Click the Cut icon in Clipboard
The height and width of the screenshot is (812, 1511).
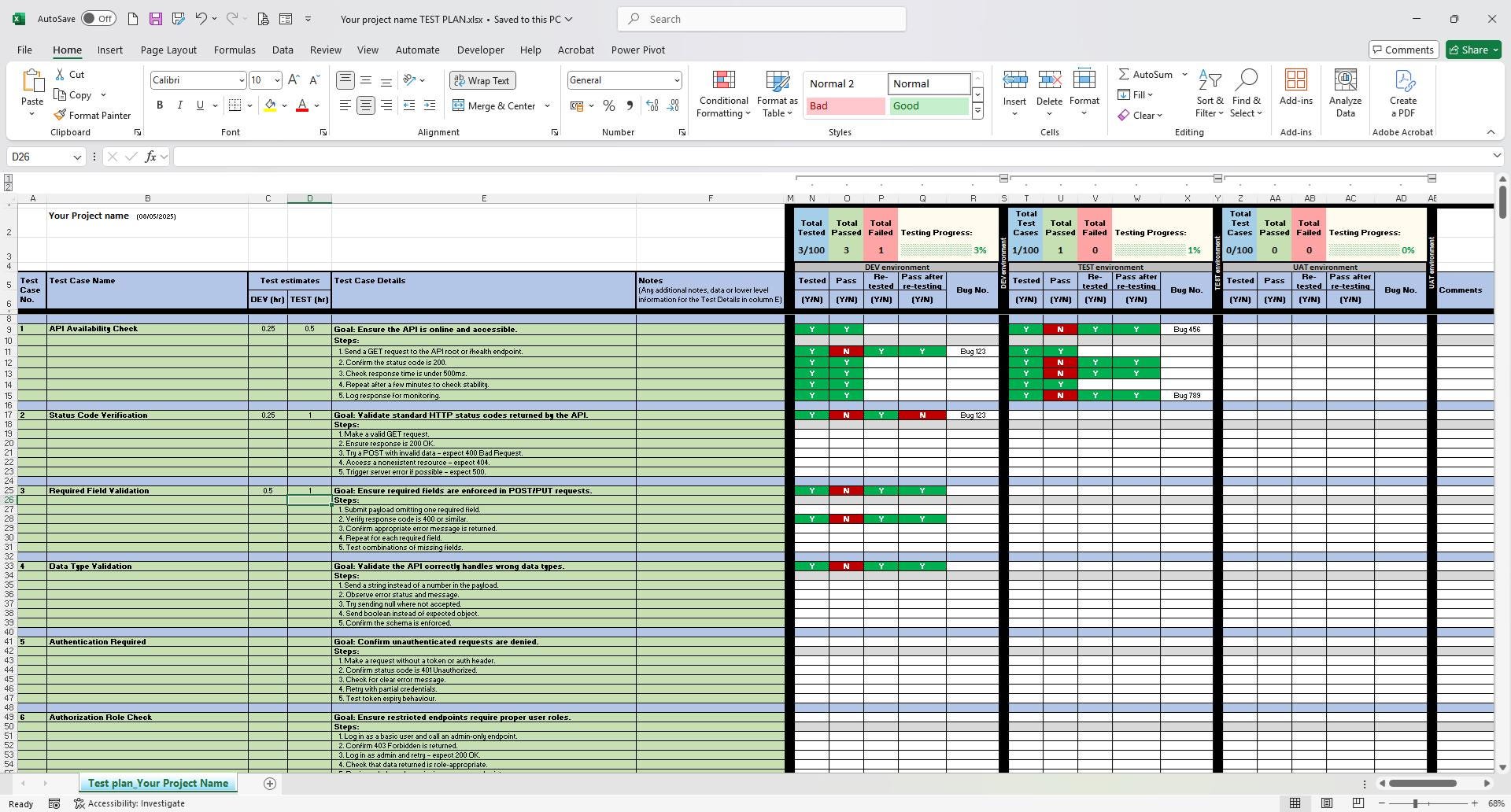click(69, 74)
